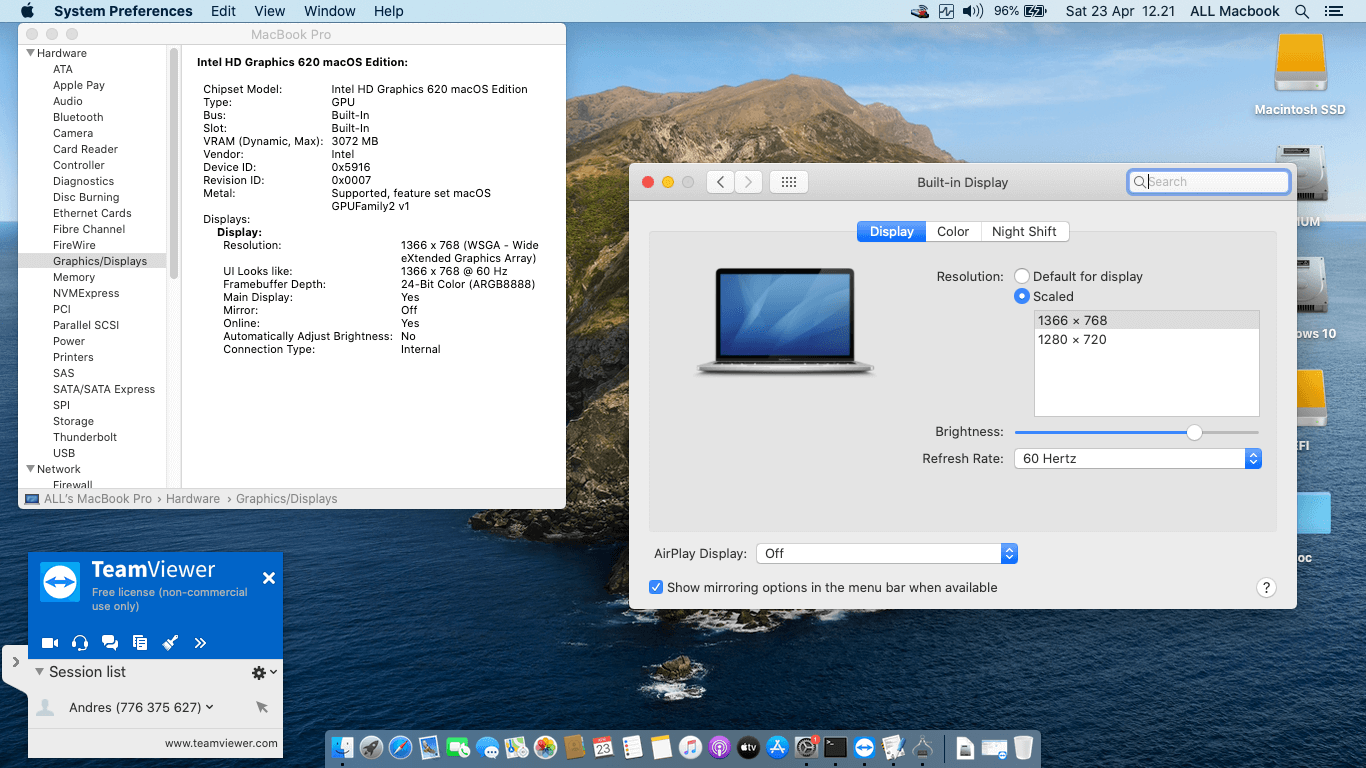Screen dimensions: 1366x768
Task: Open the Help menu
Action: point(388,11)
